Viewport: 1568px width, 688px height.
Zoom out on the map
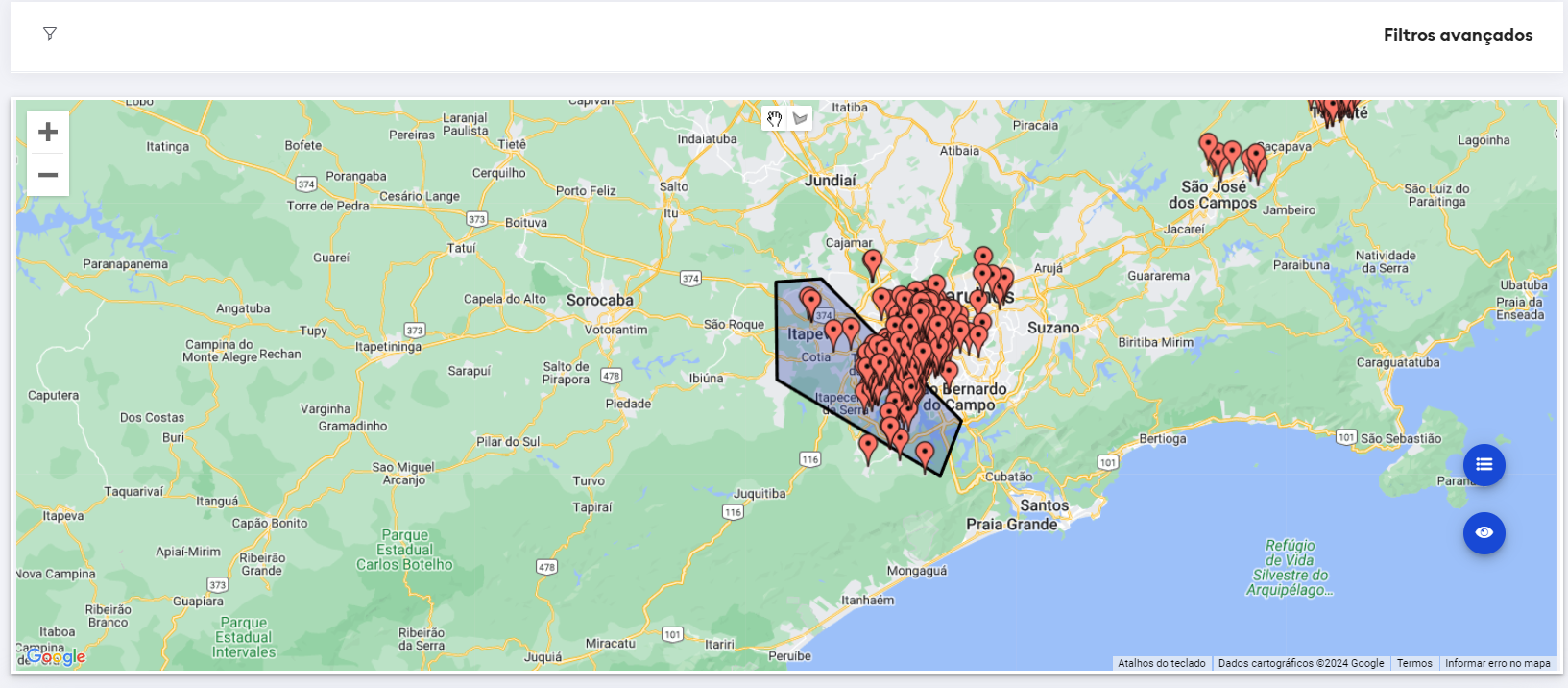pyautogui.click(x=48, y=175)
